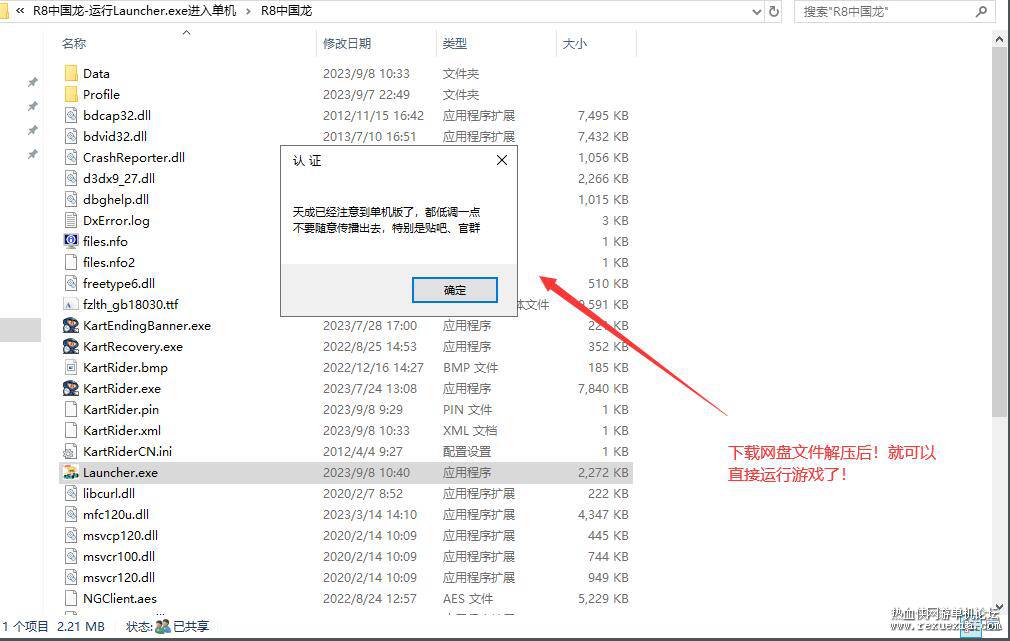Click the search magnifier icon
Viewport: 1010px width, 641px height.
[x=981, y=11]
